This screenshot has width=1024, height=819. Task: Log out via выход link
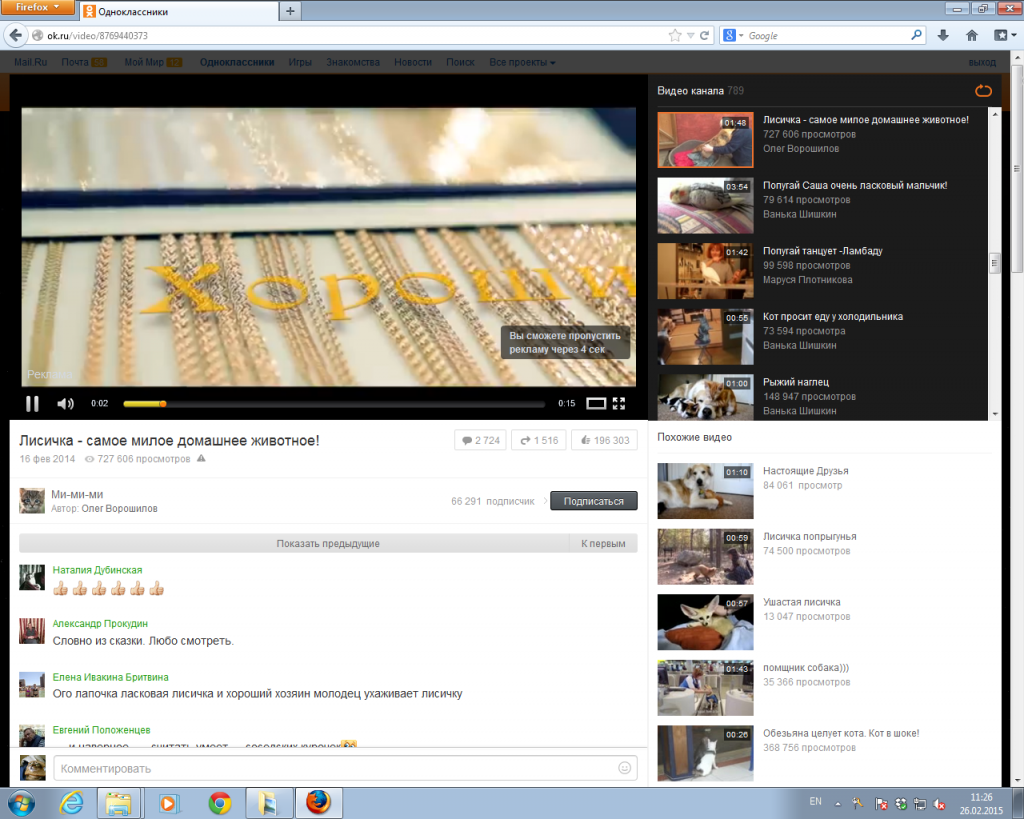982,62
